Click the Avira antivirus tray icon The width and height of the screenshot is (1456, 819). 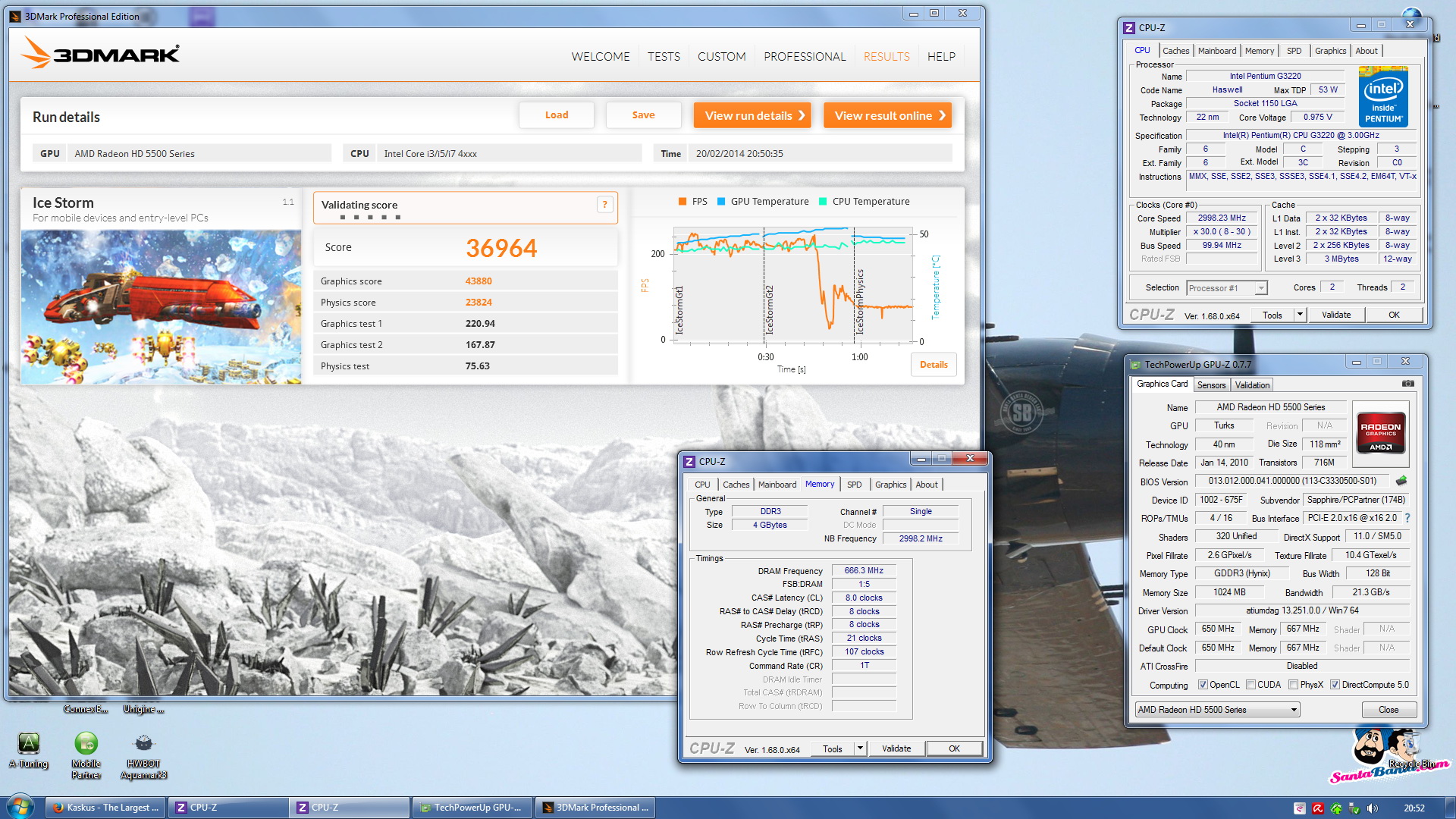click(x=1318, y=808)
